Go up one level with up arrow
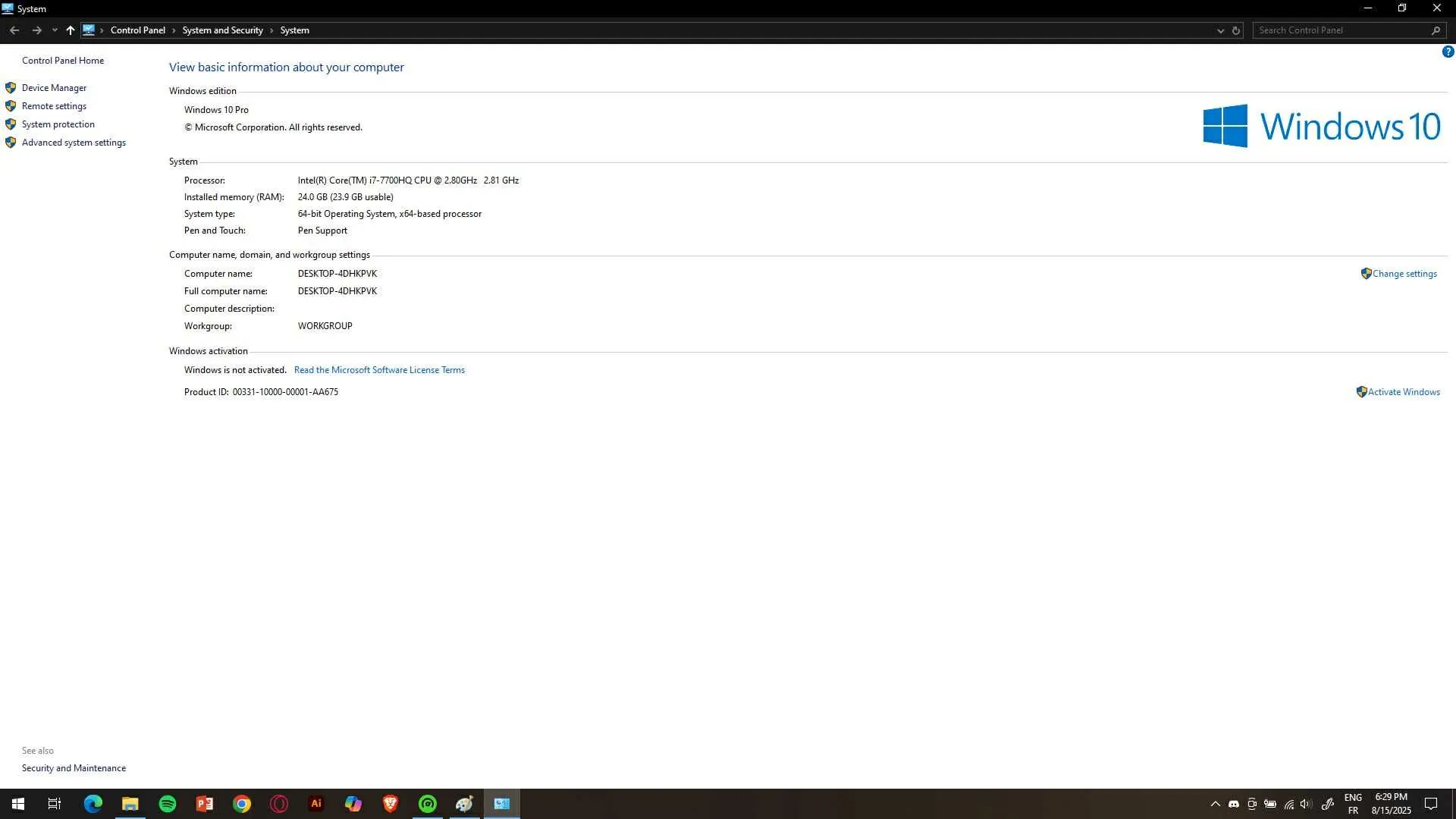Viewport: 1456px width, 819px height. pyautogui.click(x=71, y=30)
